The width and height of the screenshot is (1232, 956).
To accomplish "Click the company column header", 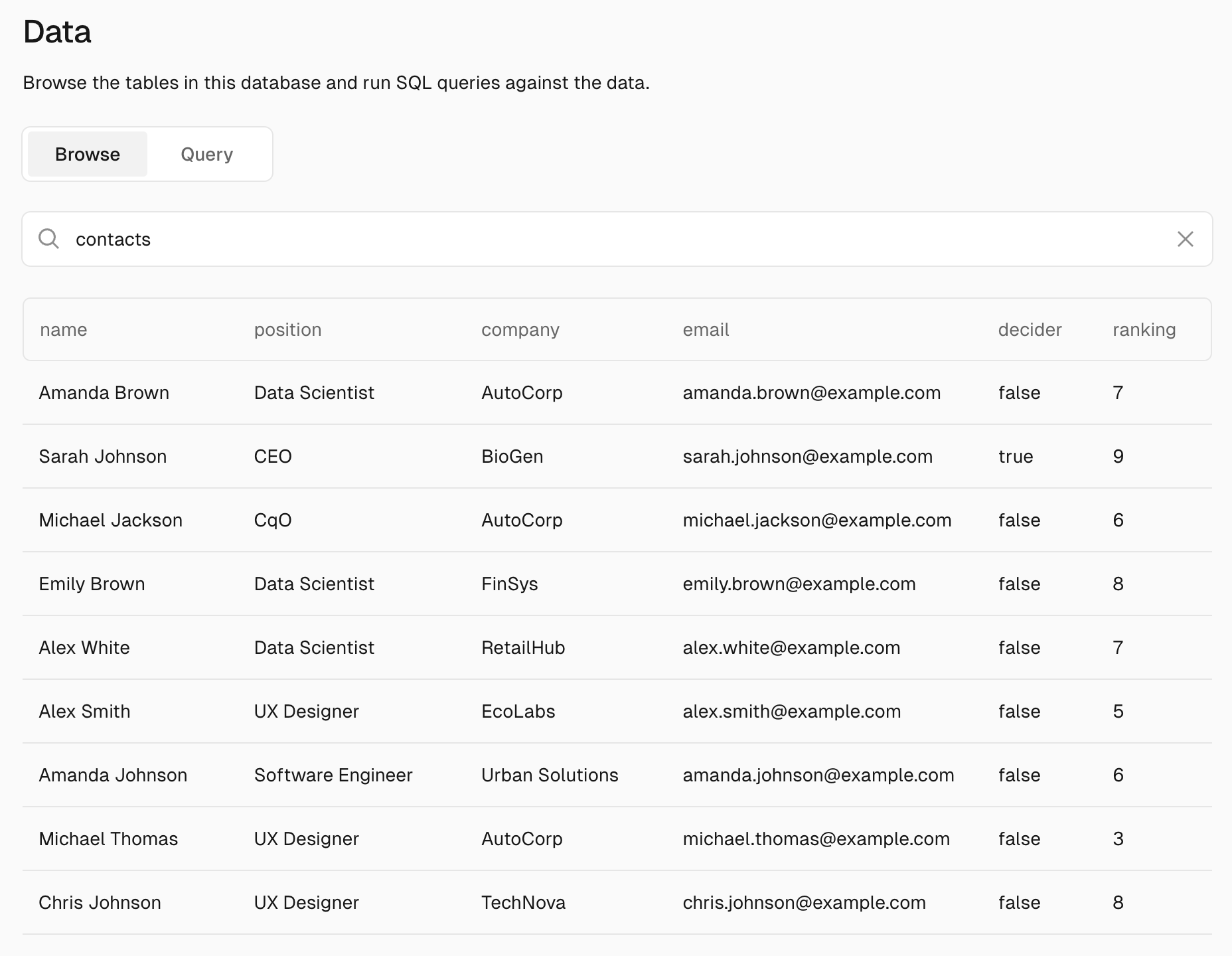I will pos(520,330).
